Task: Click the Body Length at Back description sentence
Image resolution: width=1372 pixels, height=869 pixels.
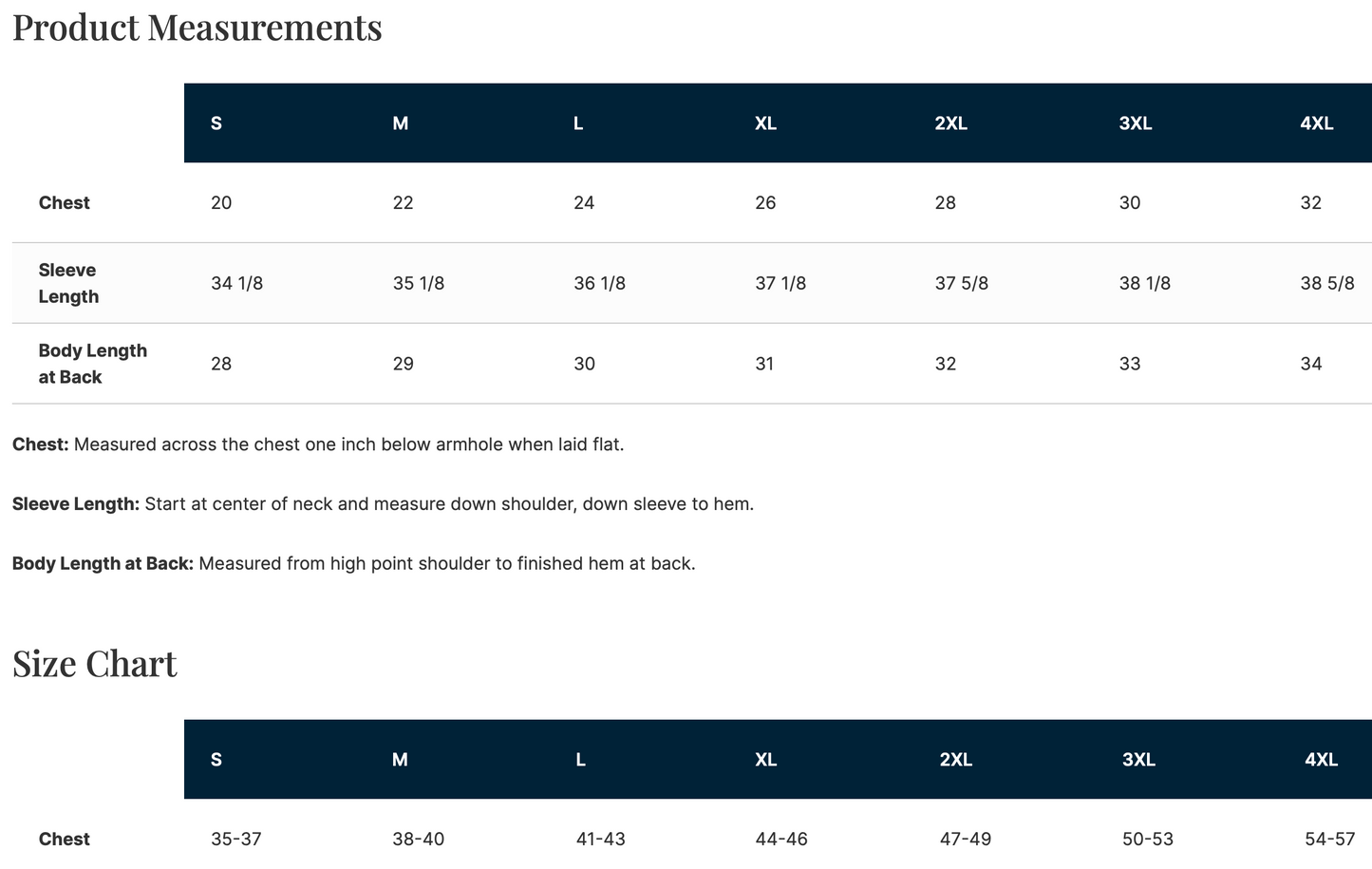Action: point(353,564)
